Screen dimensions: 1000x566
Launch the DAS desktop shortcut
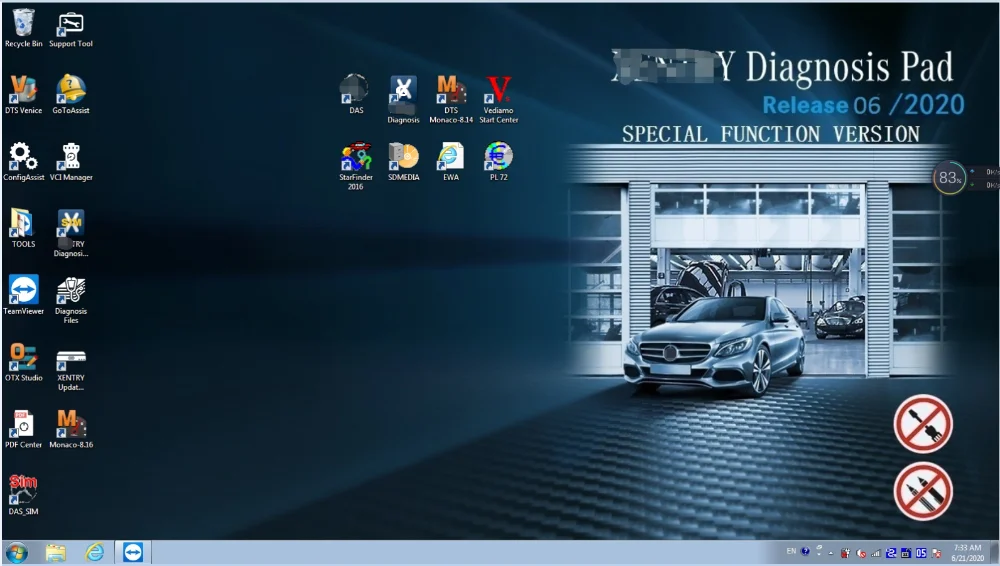pos(355,94)
